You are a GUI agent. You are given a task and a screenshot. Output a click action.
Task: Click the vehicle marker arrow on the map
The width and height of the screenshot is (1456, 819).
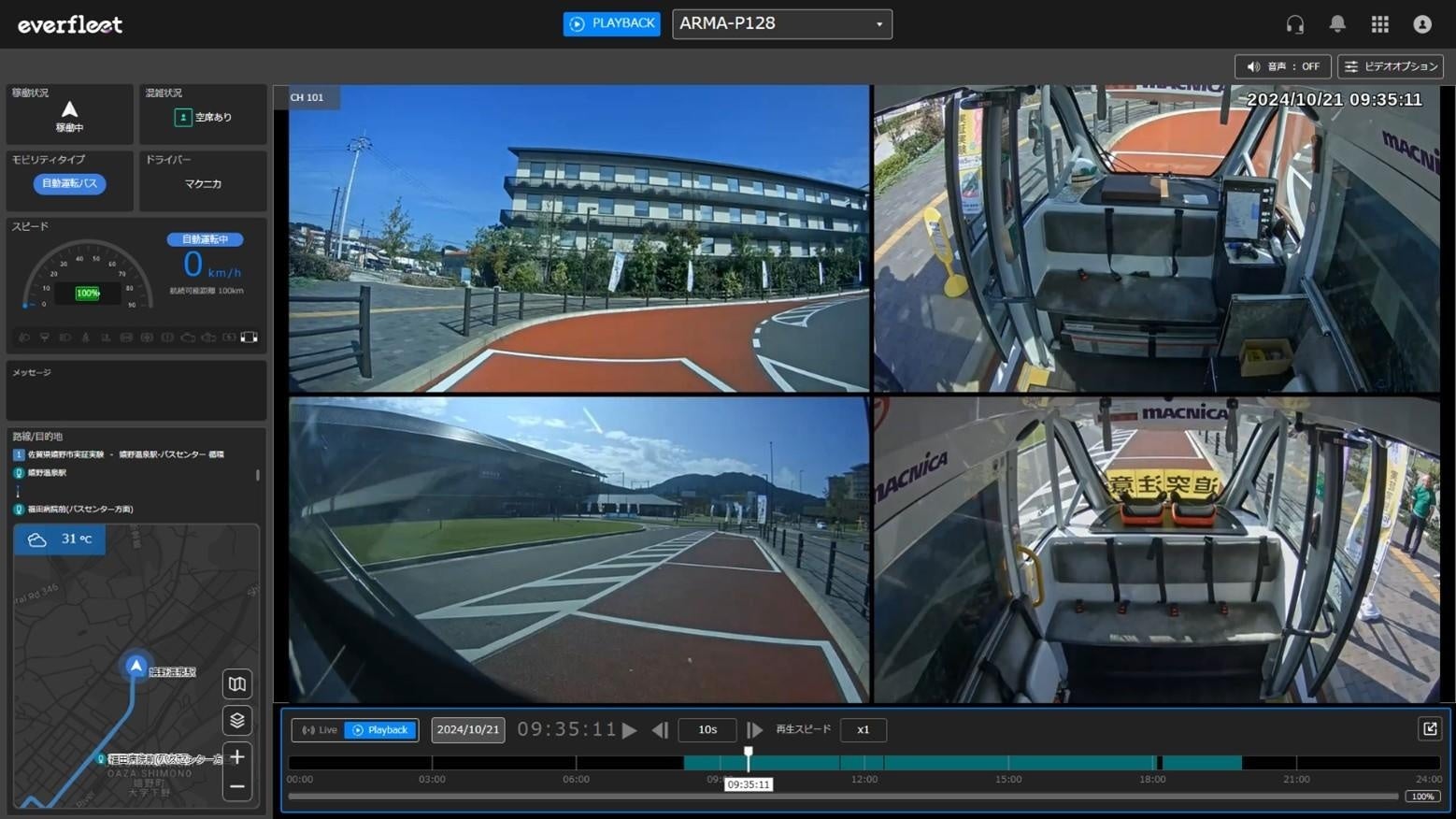click(136, 666)
